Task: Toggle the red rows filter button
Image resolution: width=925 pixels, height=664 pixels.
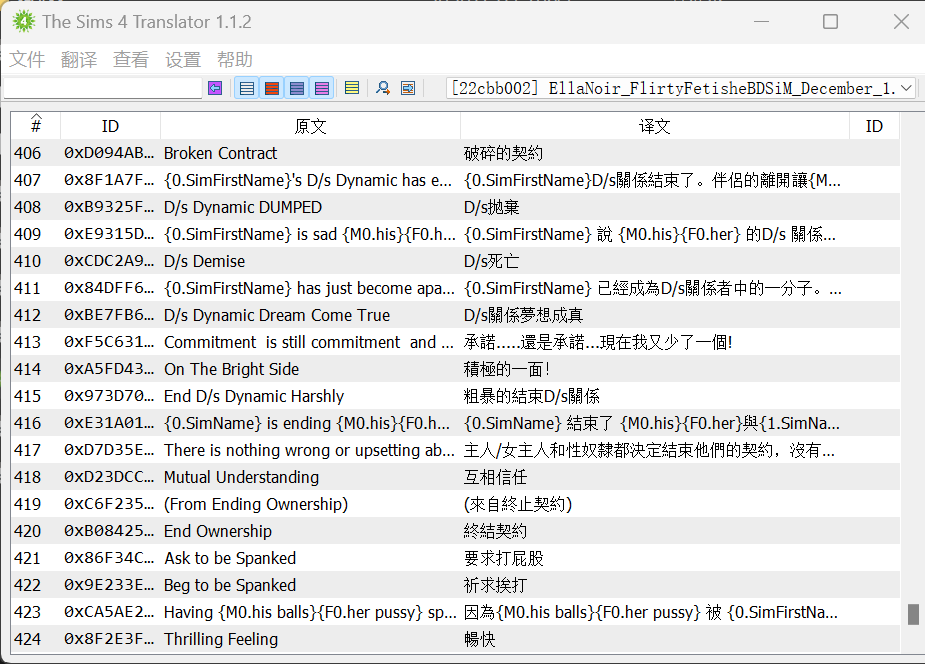Action: click(272, 88)
